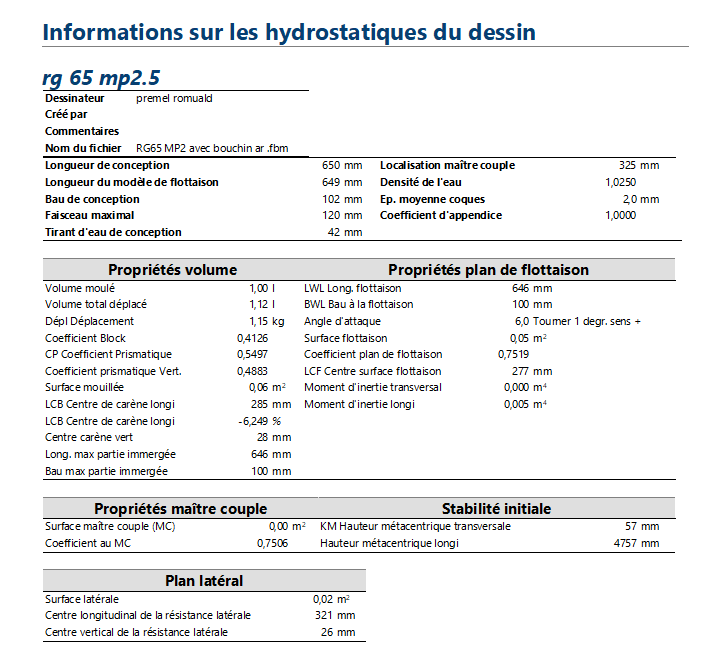The height and width of the screenshot is (655, 718).
Task: Click 'Long. max partie immergée' value 646 mm
Action: [271, 454]
